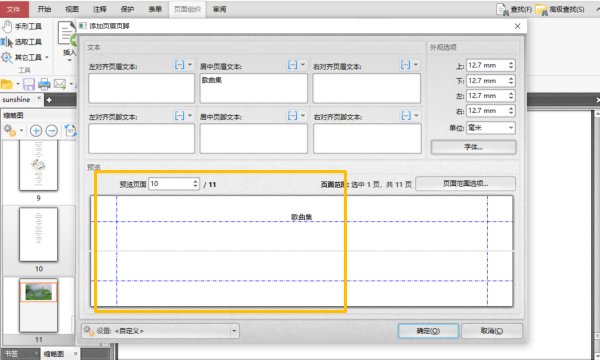600x360 pixels.
Task: Close the 缩略图 bottom panel tab
Action: 75,353
